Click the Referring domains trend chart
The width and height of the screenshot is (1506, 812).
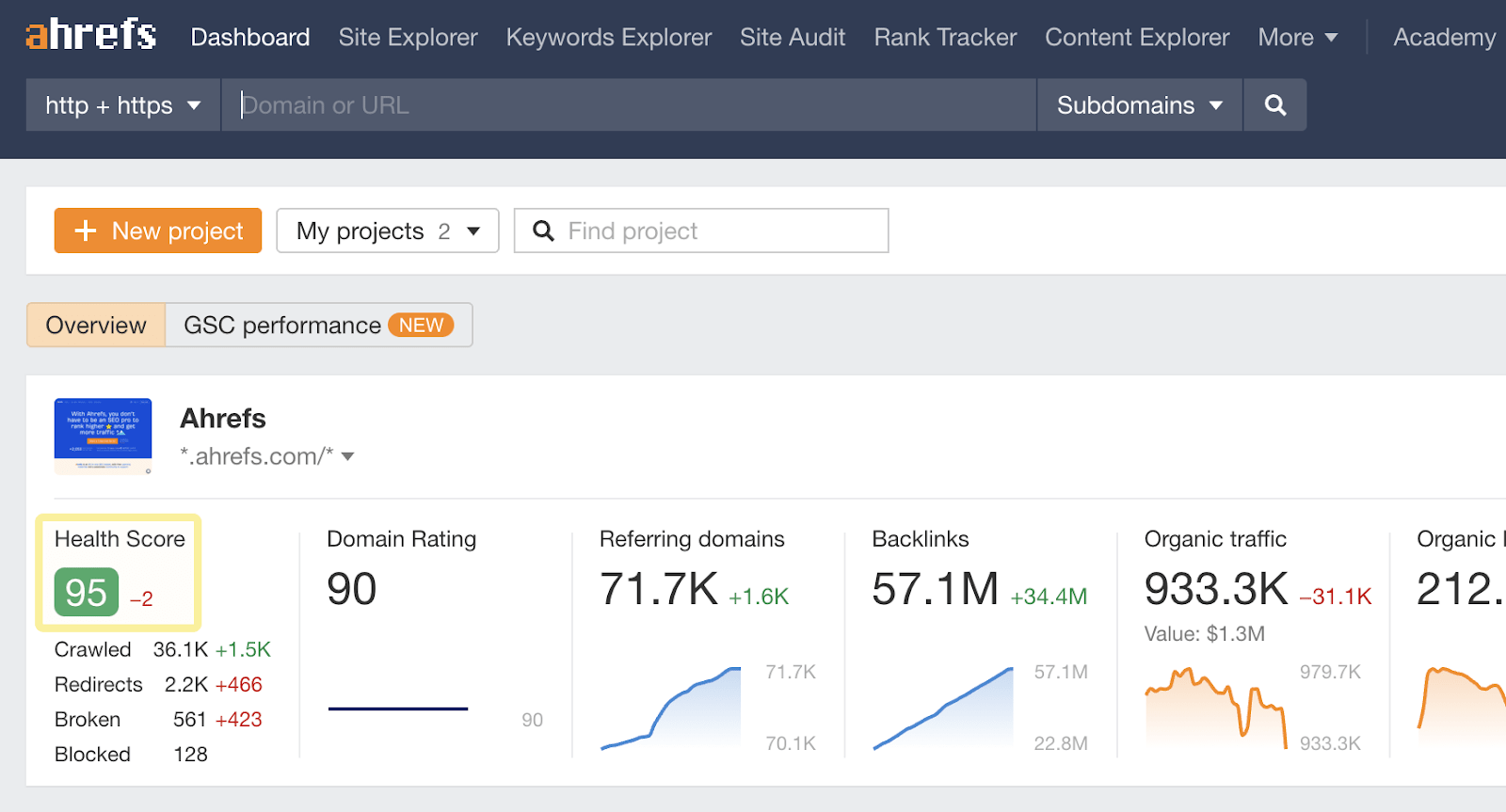coord(671,708)
